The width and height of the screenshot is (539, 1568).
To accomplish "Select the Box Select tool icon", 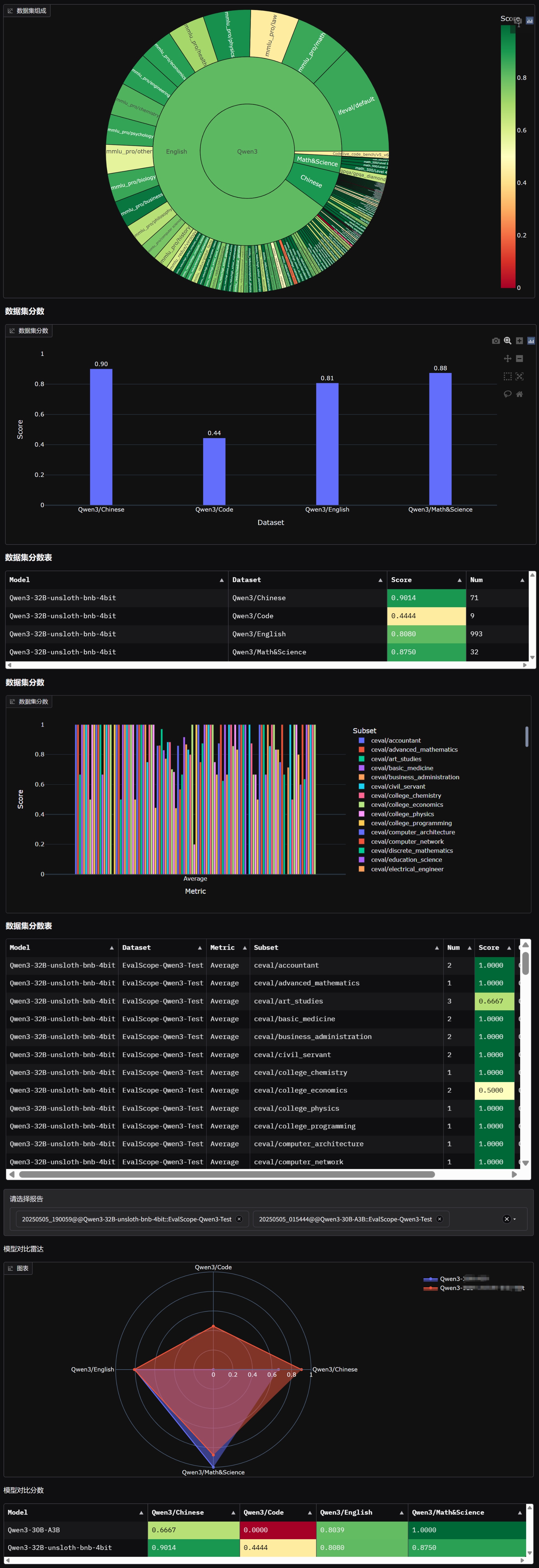I will tap(507, 376).
